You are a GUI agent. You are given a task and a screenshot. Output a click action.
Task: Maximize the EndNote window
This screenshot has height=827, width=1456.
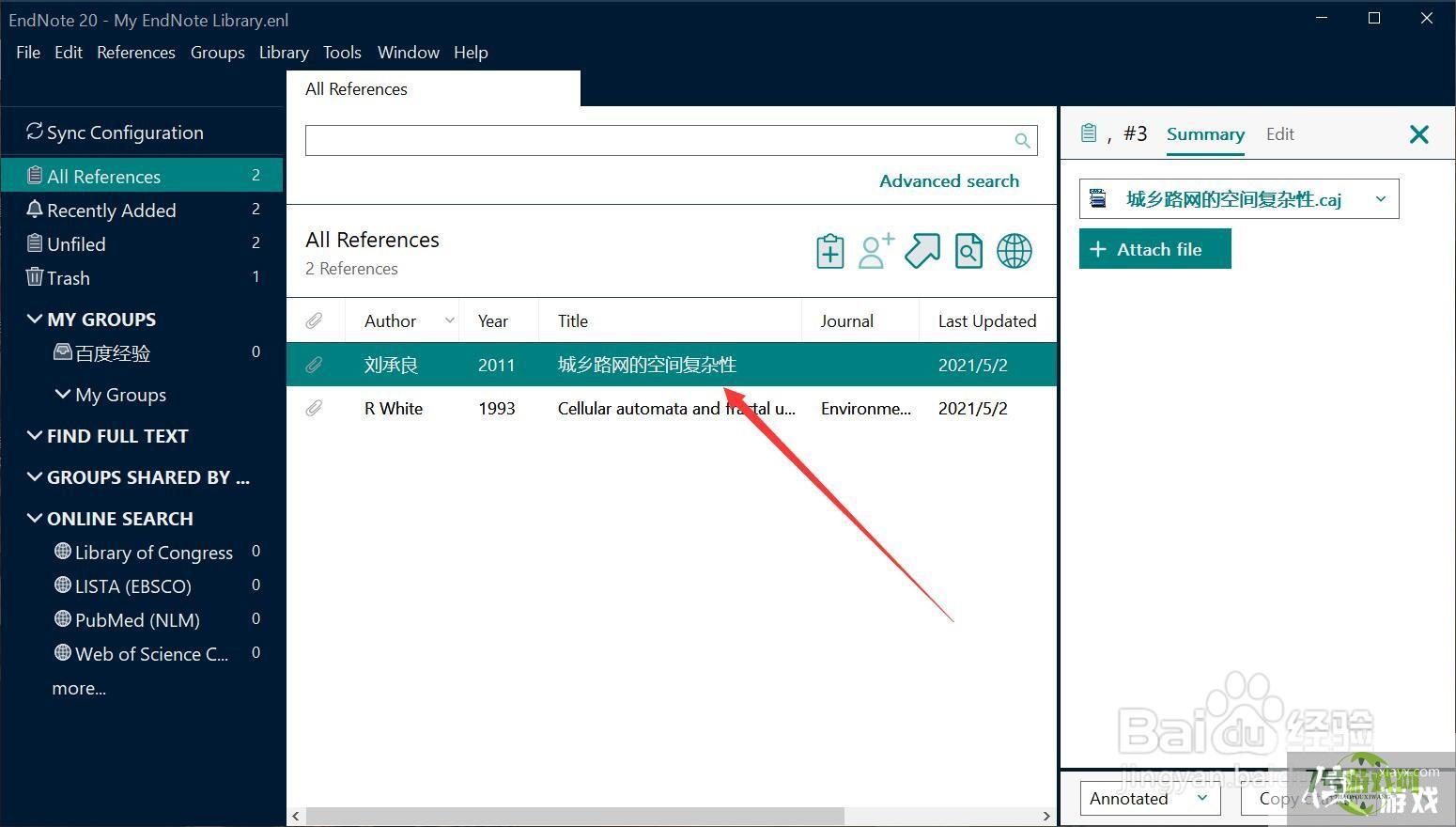point(1374,19)
